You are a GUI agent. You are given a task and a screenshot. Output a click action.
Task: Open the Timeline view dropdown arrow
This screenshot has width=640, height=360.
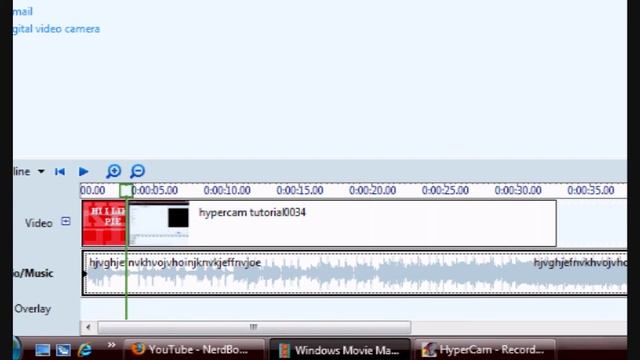[x=41, y=171]
